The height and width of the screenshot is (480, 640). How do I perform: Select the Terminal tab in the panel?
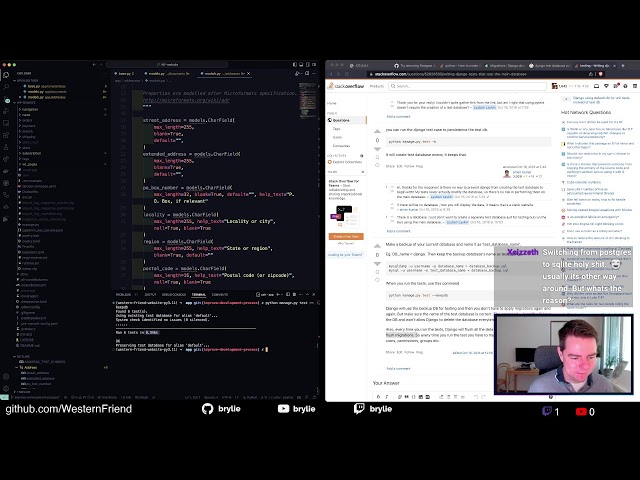click(199, 295)
